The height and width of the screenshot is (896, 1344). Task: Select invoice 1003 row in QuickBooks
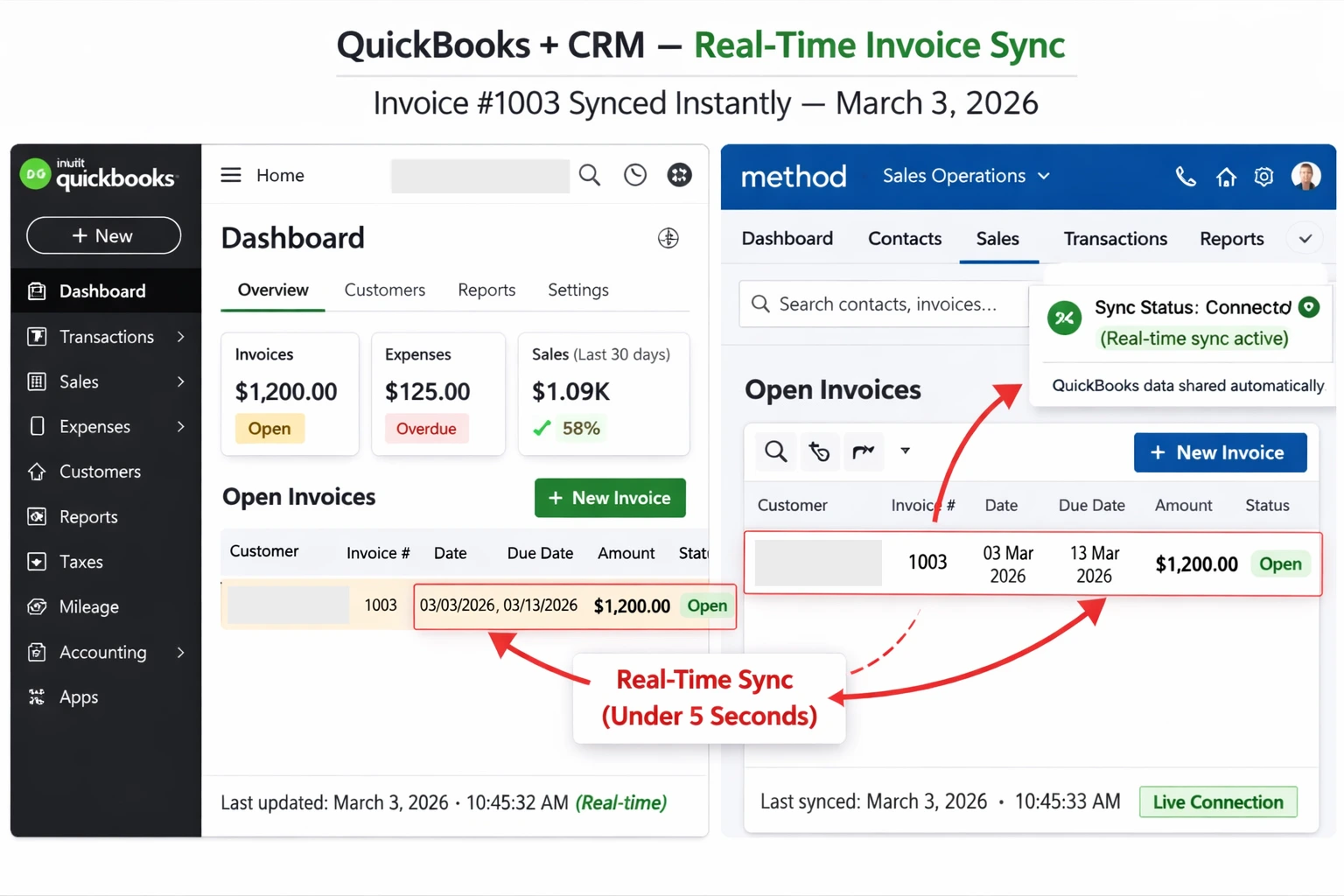tap(478, 605)
